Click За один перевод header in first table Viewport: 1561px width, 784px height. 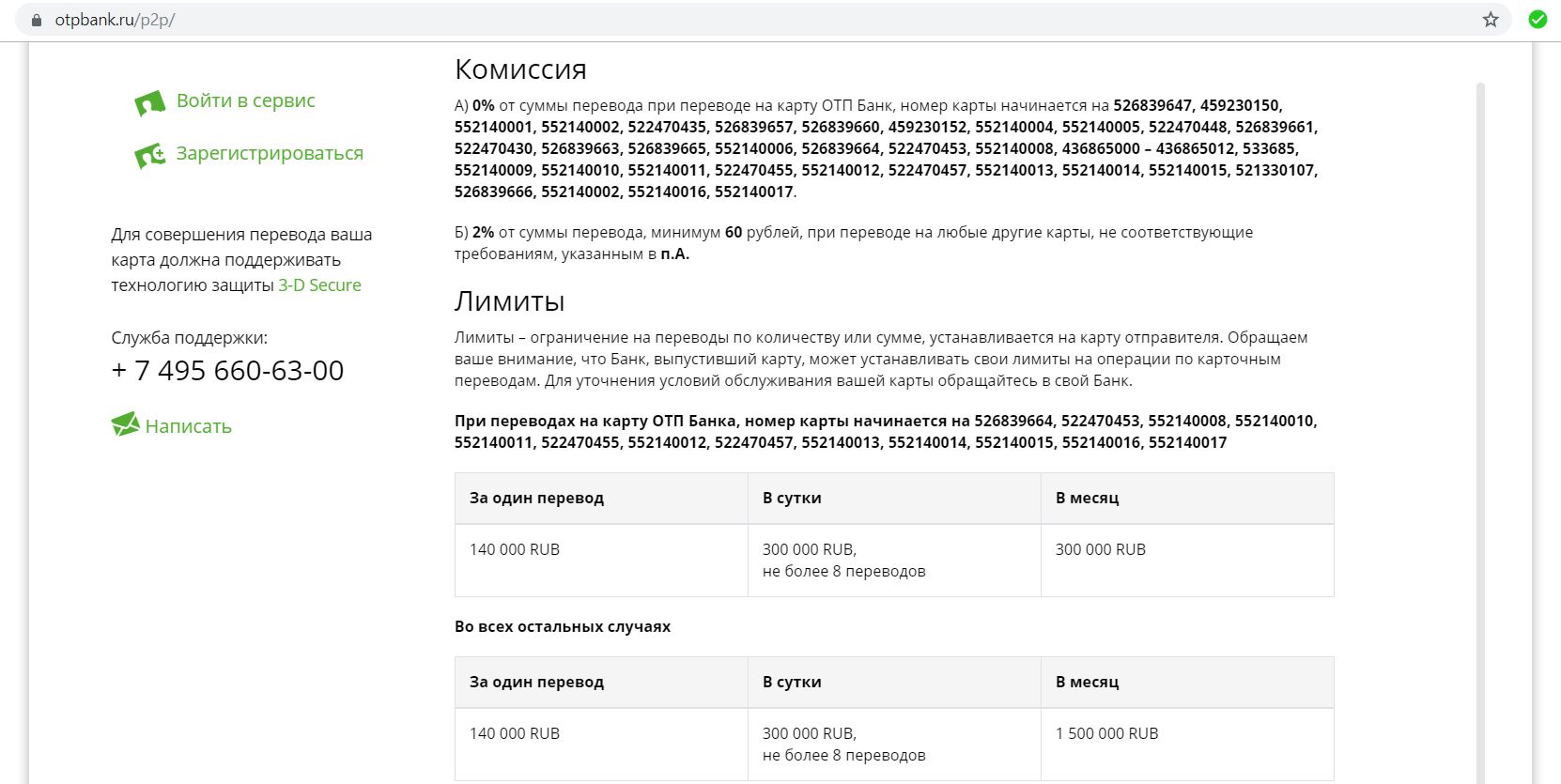tap(536, 499)
